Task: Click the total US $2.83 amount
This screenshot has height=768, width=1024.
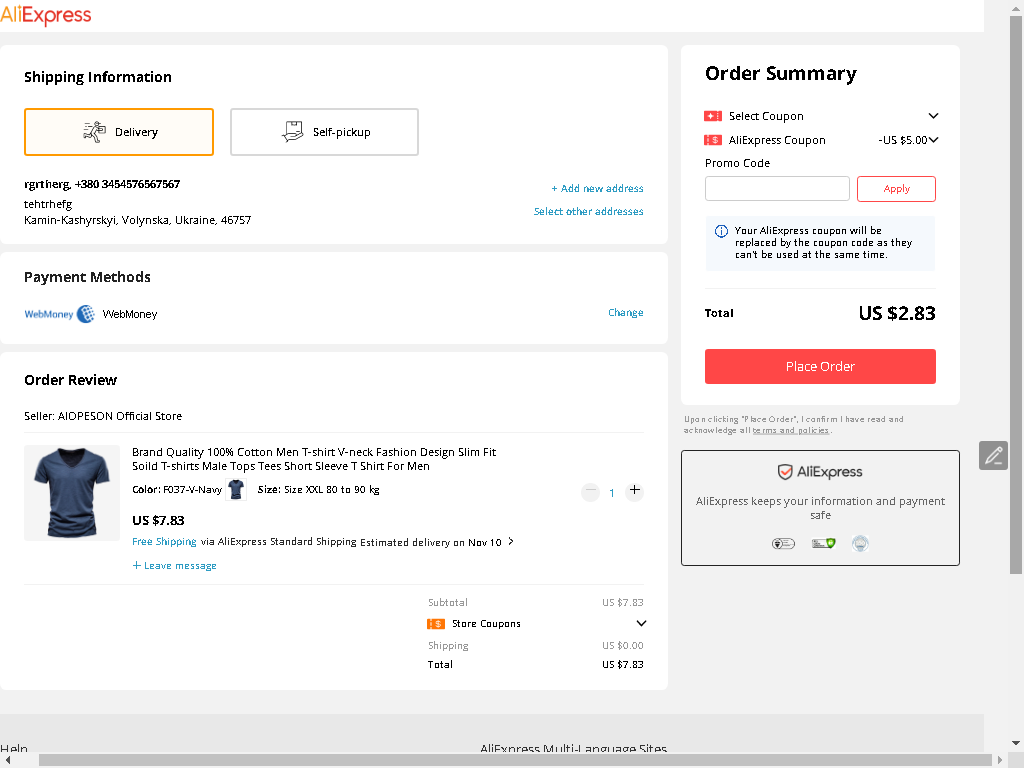Action: tap(897, 313)
